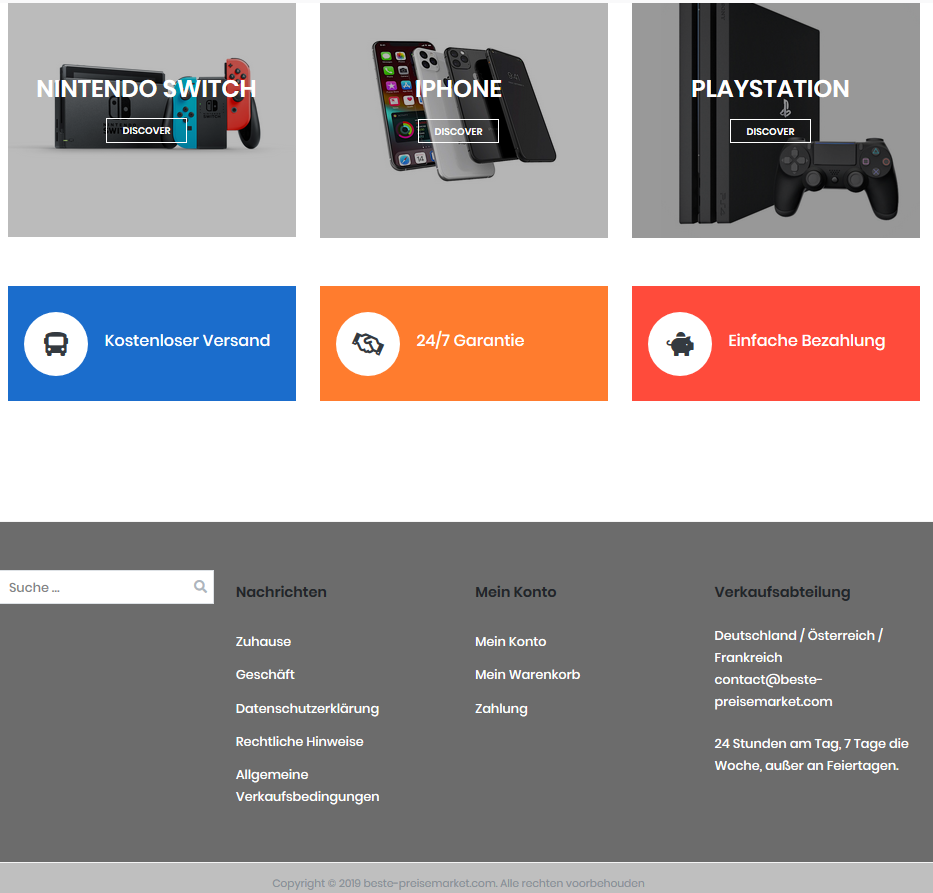The height and width of the screenshot is (893, 933).
Task: Click the NINTENDO SWITCH heading
Action: (146, 89)
